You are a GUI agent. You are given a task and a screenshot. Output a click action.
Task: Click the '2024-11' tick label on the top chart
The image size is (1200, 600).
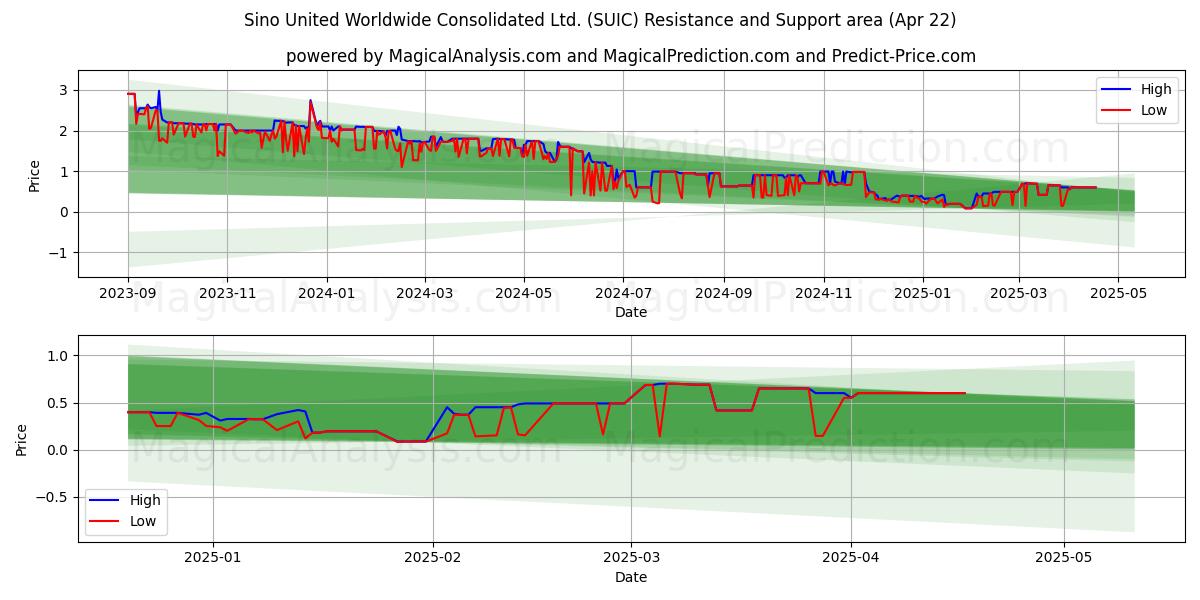point(823,293)
